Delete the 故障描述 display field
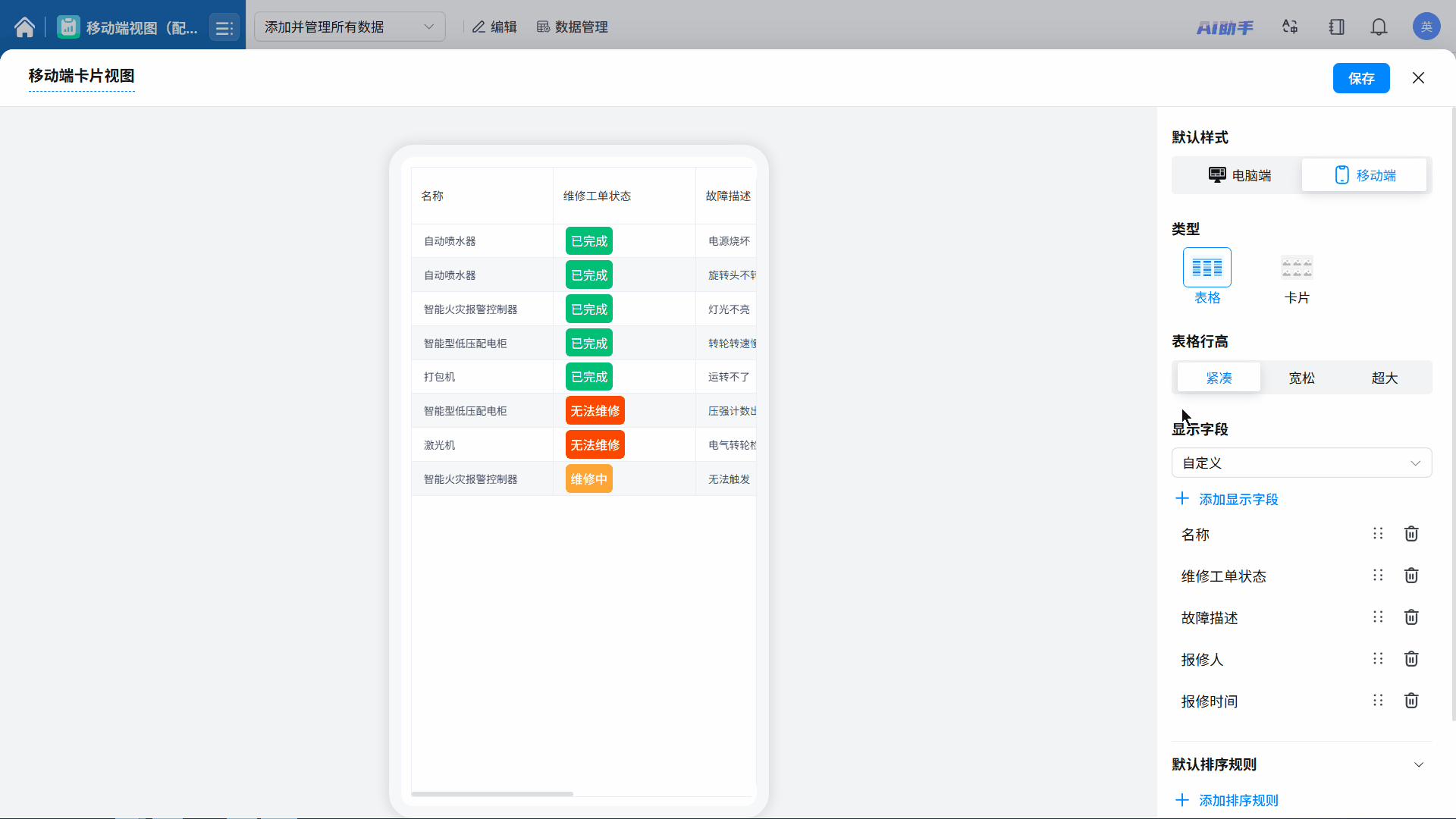 pyautogui.click(x=1410, y=617)
